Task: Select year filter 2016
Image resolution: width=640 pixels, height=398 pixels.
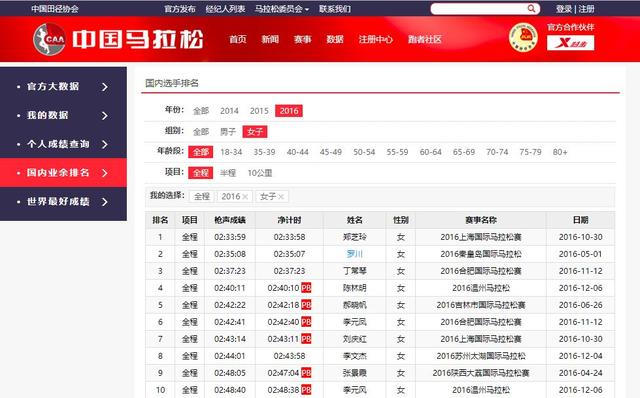Action: point(289,111)
